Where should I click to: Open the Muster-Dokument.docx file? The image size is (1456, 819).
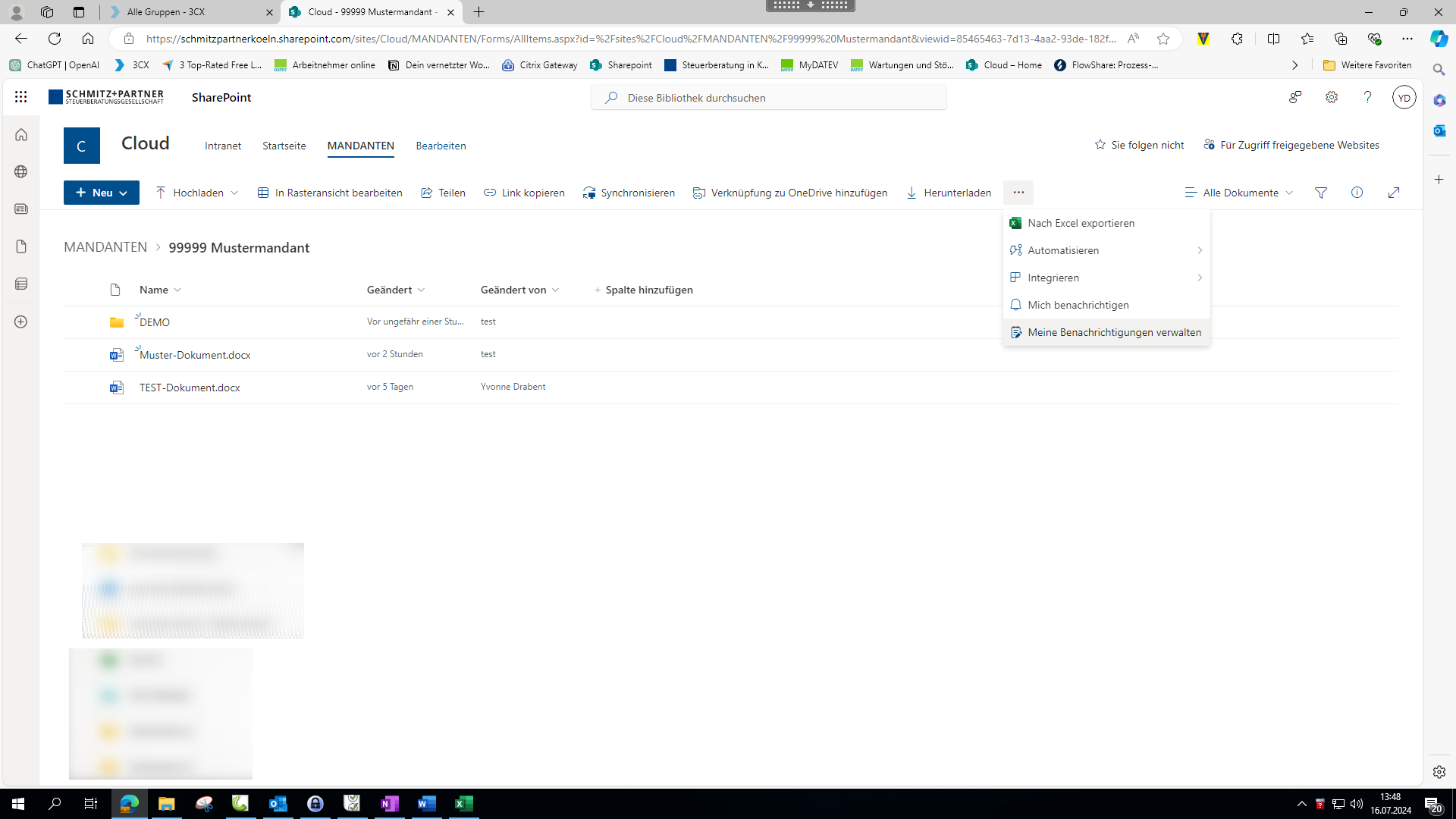coord(195,355)
